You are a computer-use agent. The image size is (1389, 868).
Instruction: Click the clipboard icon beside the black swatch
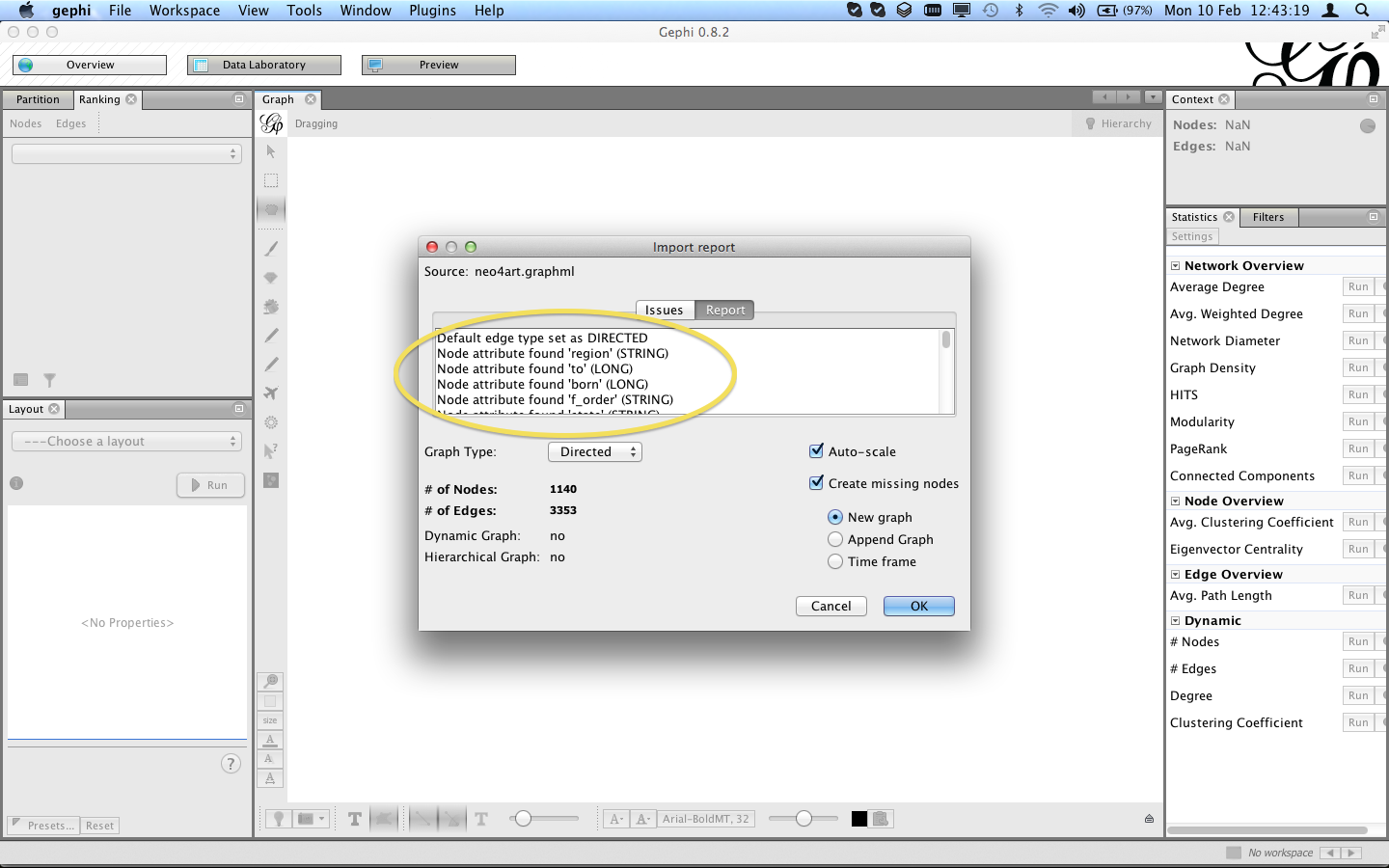coord(882,819)
